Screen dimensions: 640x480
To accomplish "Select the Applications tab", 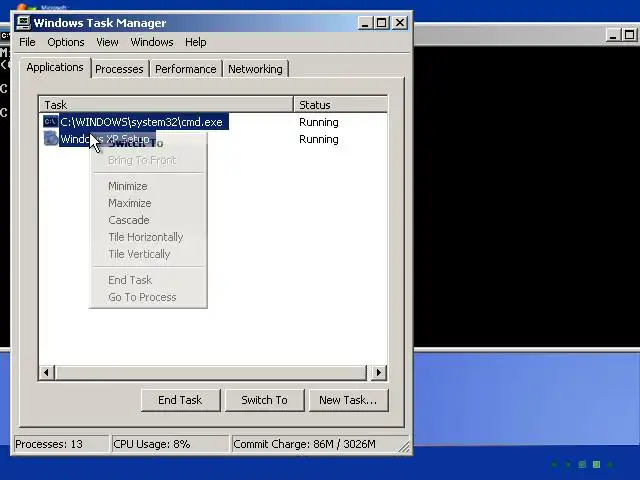I will (55, 67).
